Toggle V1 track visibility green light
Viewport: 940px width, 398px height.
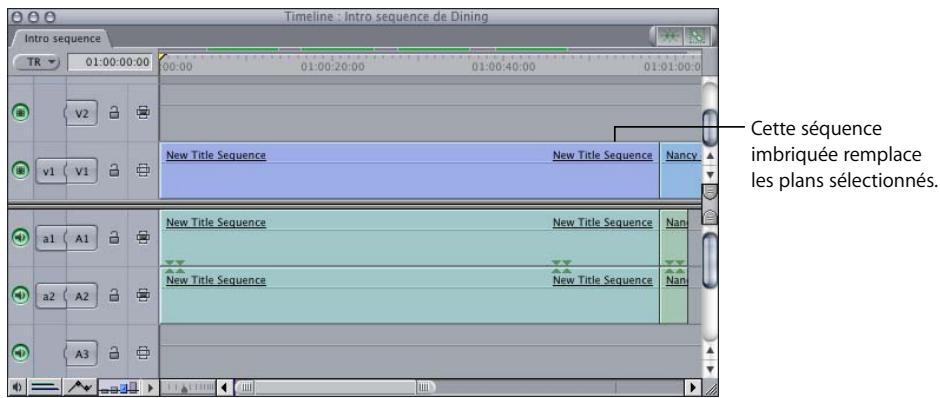click(20, 170)
